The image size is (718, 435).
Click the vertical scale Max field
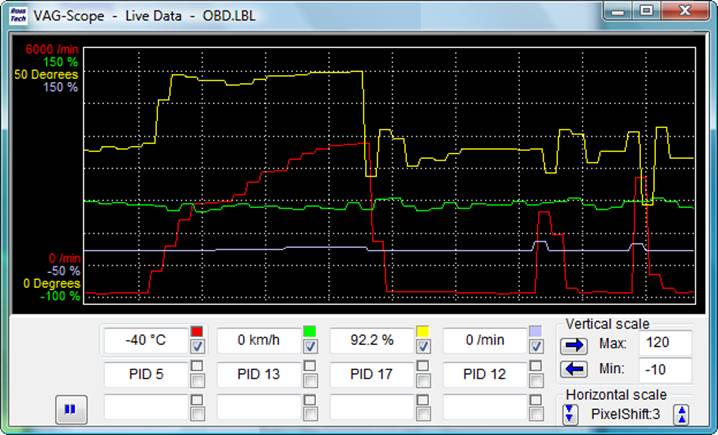tap(665, 344)
